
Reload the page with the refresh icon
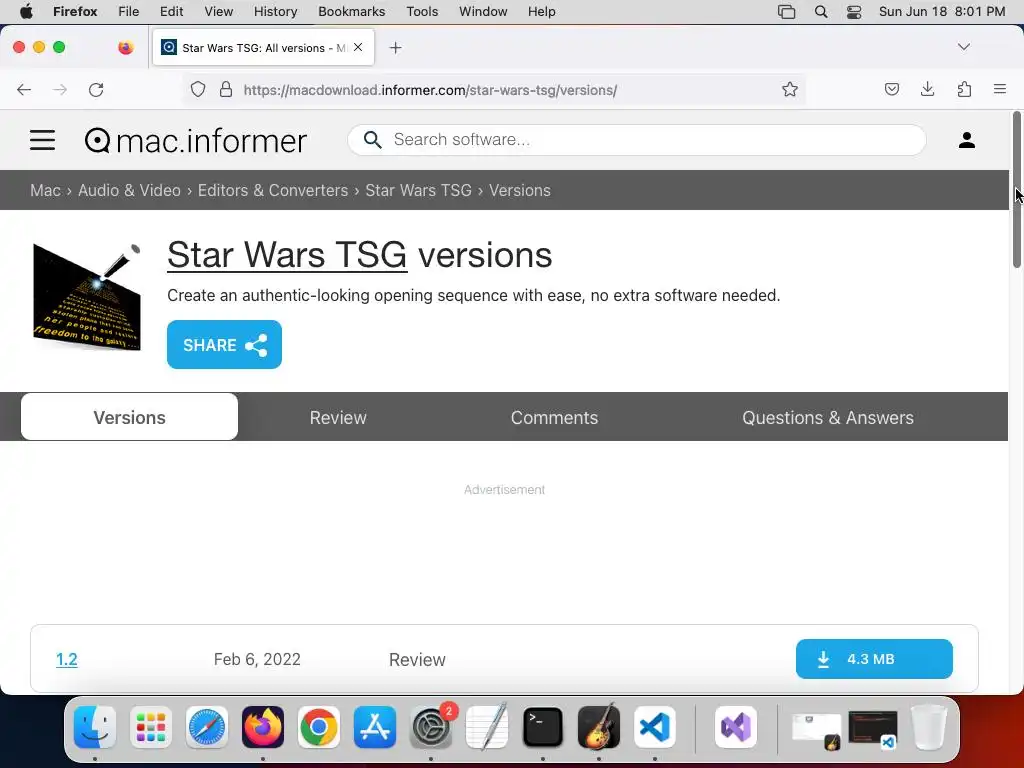(96, 89)
